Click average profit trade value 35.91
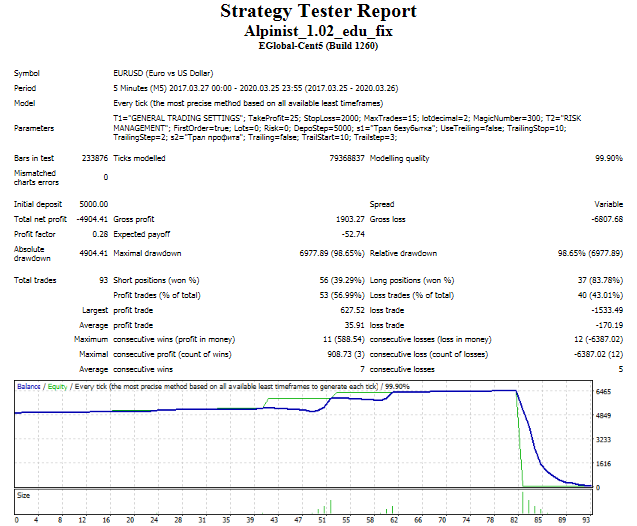The height and width of the screenshot is (526, 637). (x=355, y=325)
